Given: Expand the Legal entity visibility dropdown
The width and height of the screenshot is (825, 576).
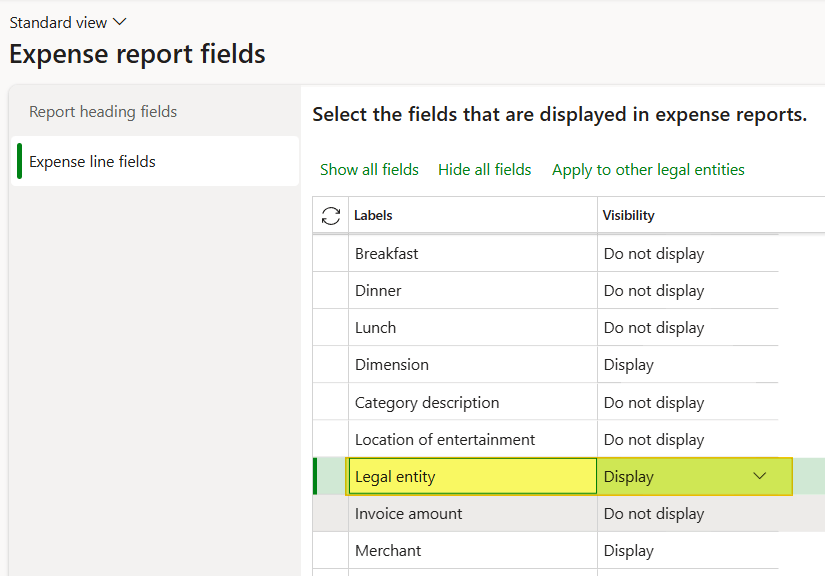Looking at the screenshot, I should point(759,476).
